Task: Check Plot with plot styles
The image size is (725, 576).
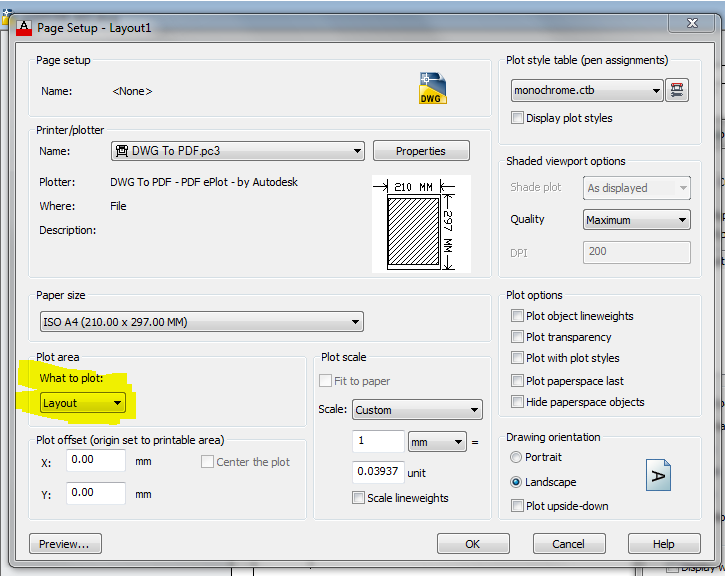Action: pyautogui.click(x=517, y=357)
